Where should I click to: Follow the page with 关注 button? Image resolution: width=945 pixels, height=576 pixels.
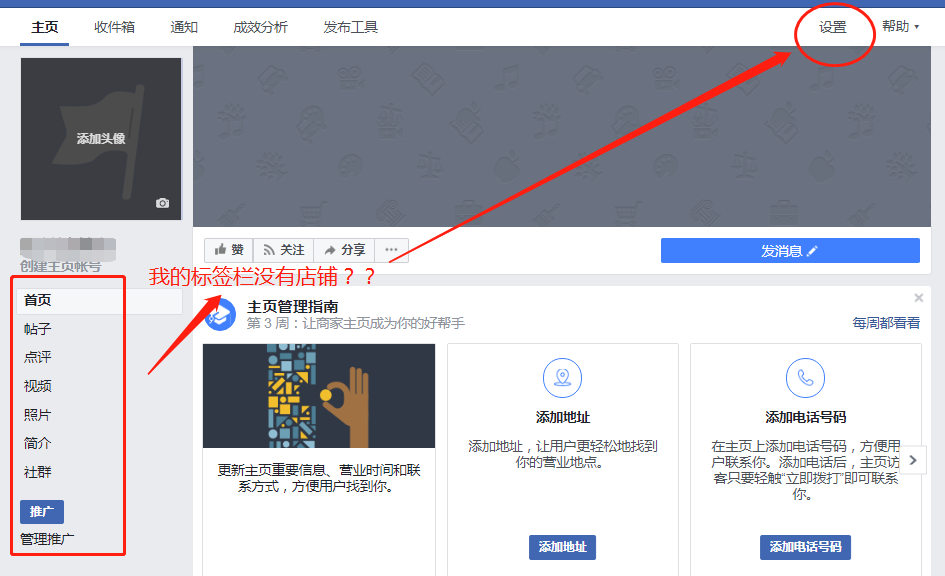click(283, 250)
